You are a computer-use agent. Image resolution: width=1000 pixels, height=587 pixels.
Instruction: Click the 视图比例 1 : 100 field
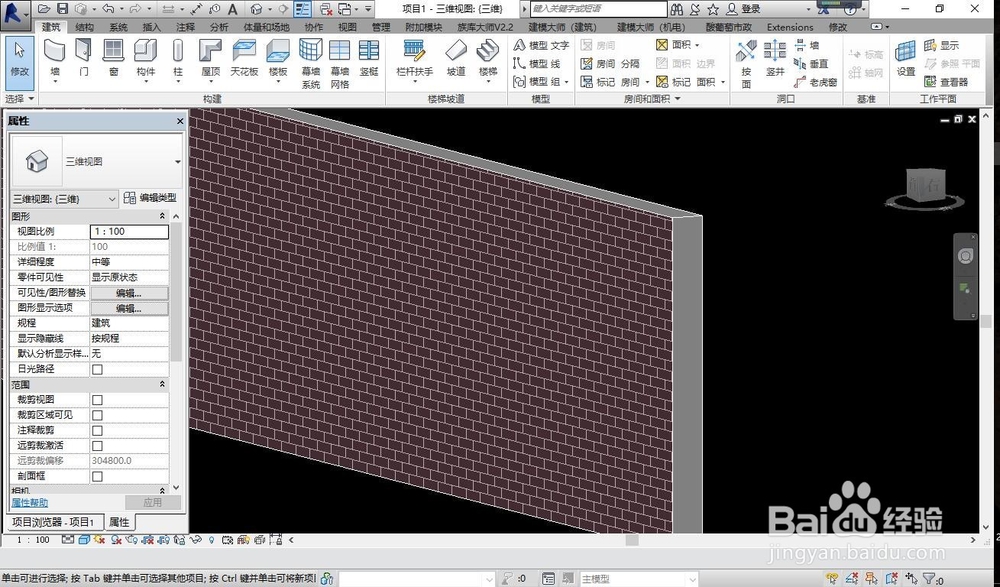tap(129, 232)
